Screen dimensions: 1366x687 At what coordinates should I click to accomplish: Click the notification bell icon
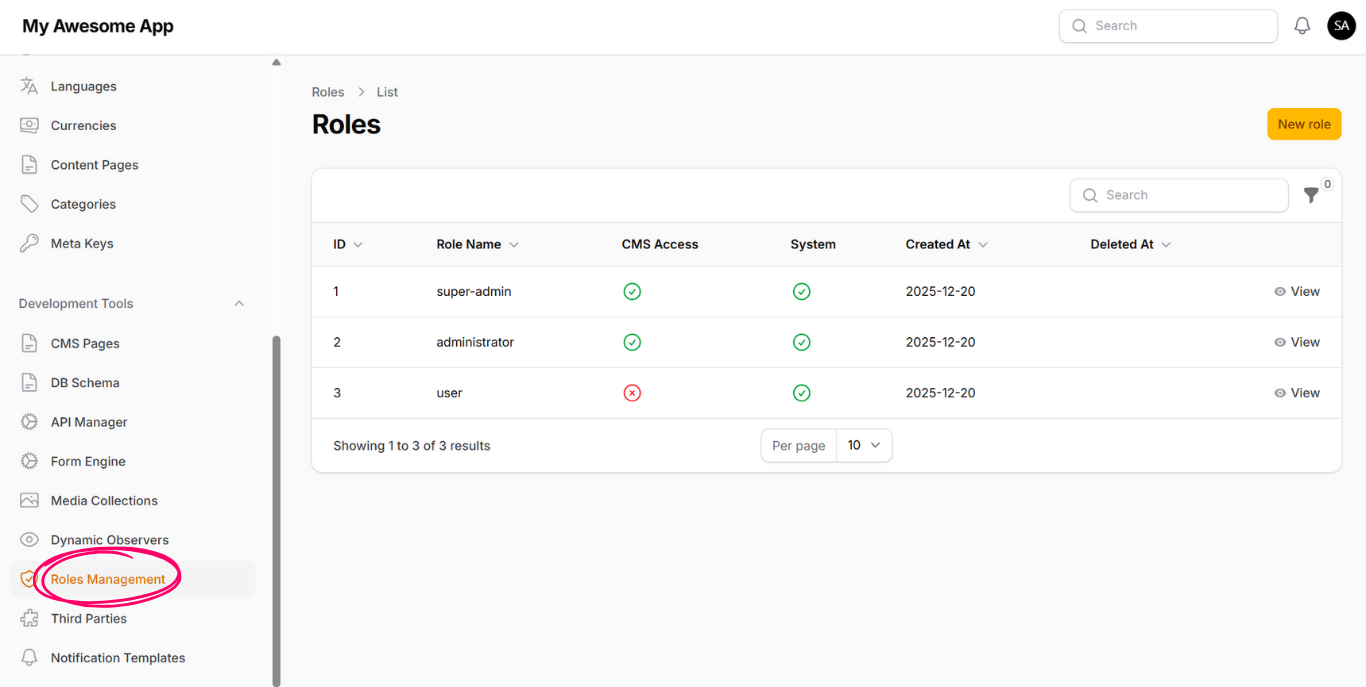(1302, 26)
